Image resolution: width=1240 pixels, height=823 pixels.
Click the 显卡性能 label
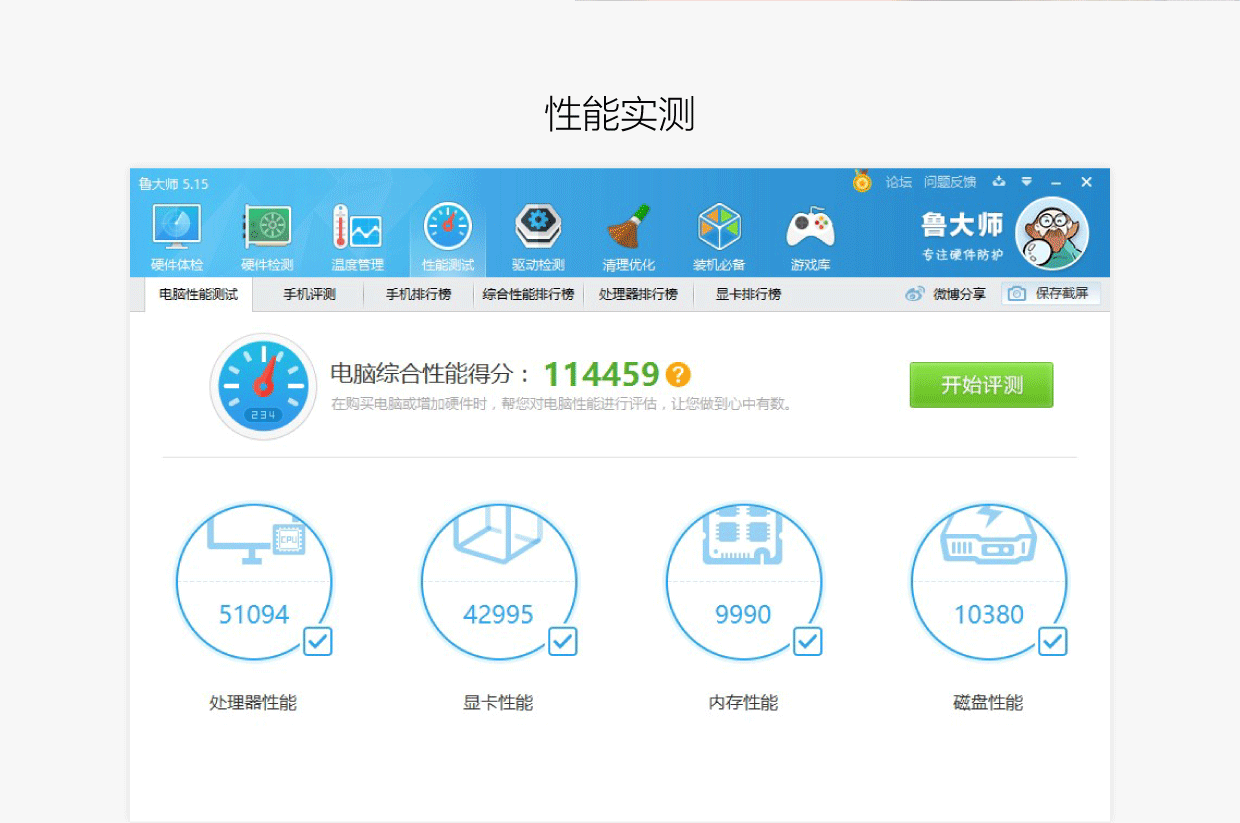coord(498,703)
